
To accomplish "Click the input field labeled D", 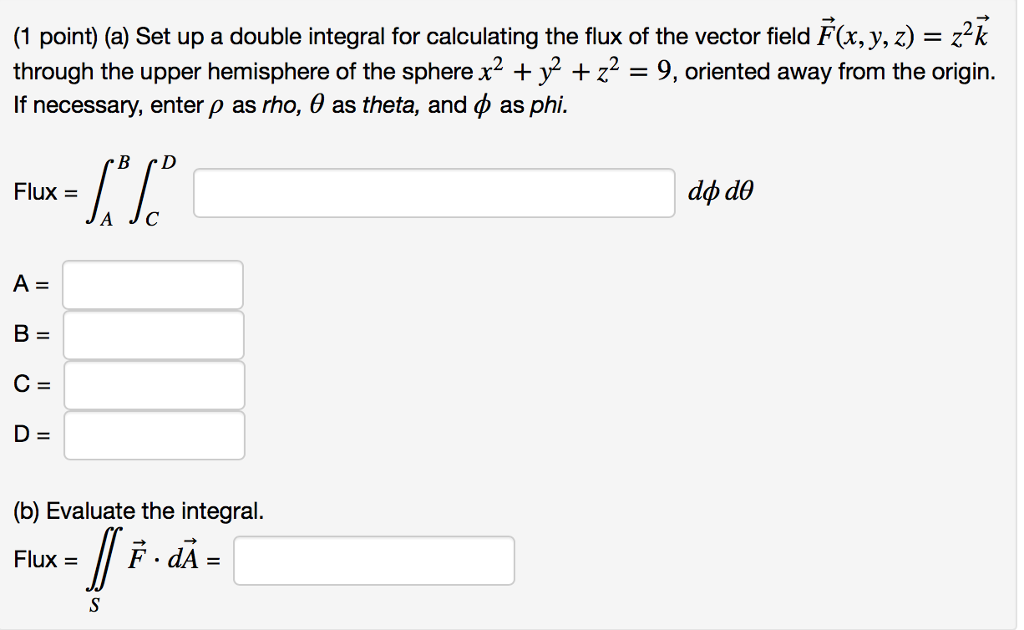I will [152, 435].
